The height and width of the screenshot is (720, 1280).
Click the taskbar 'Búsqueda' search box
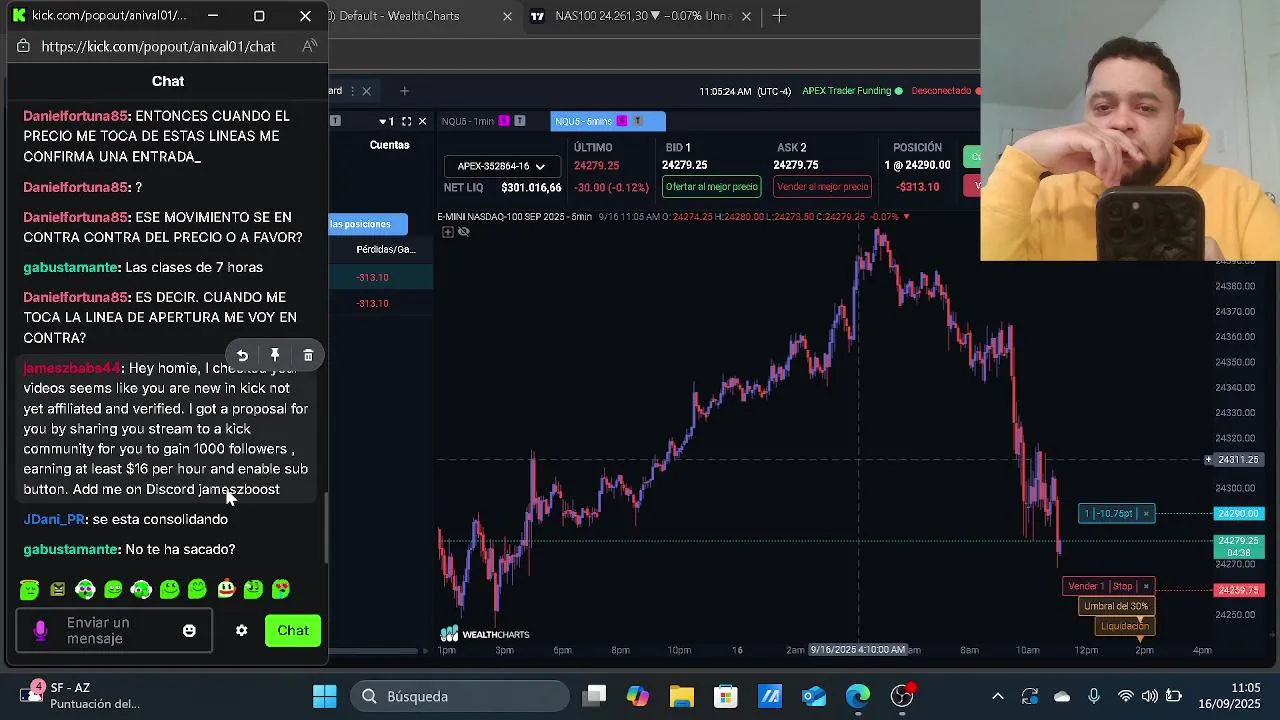point(460,696)
